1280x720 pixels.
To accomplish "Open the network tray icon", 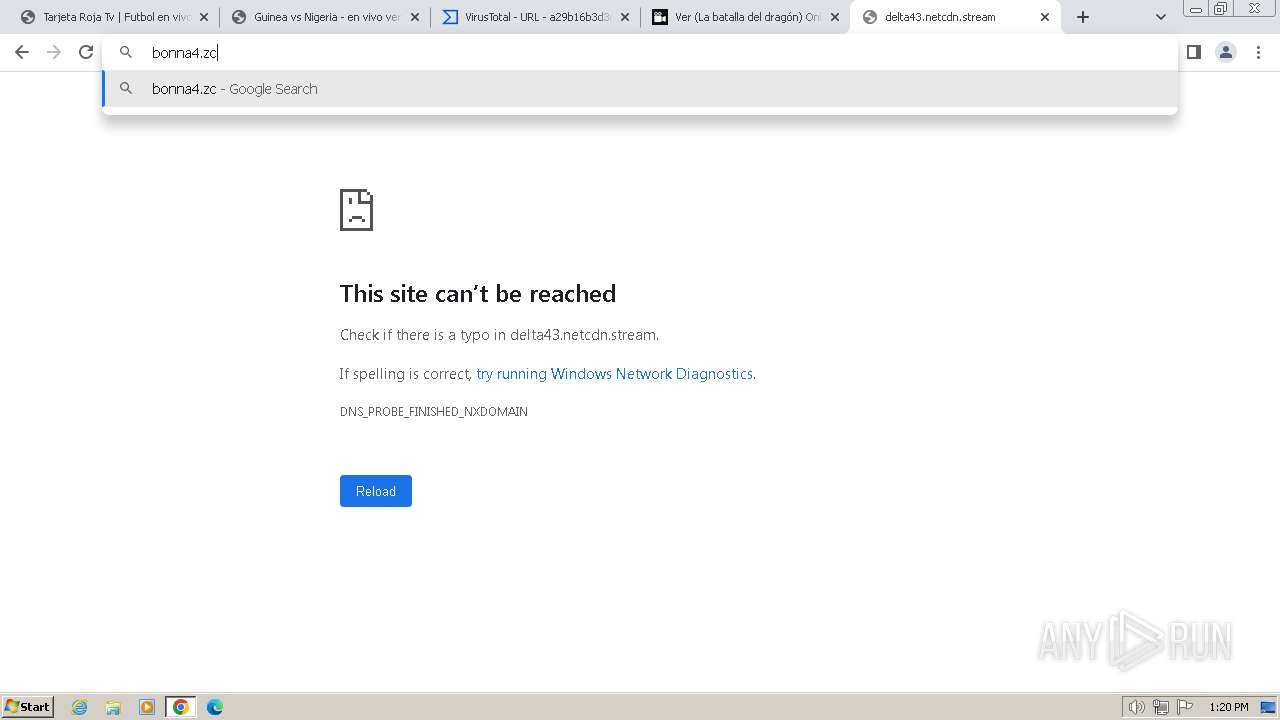I will (1161, 707).
